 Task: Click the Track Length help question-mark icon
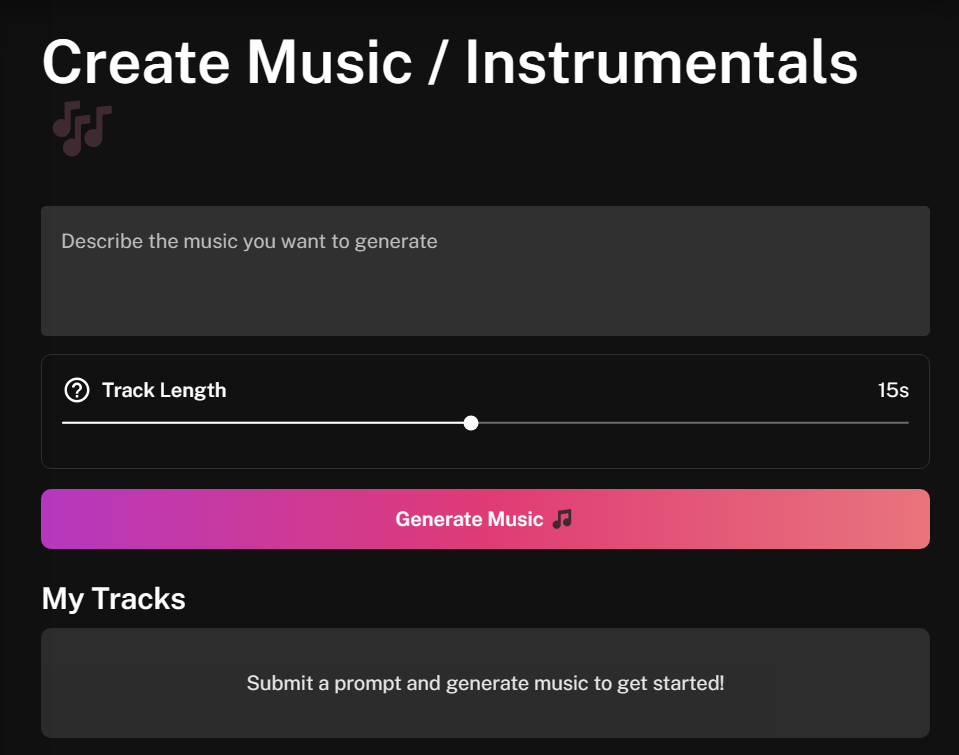(x=77, y=390)
